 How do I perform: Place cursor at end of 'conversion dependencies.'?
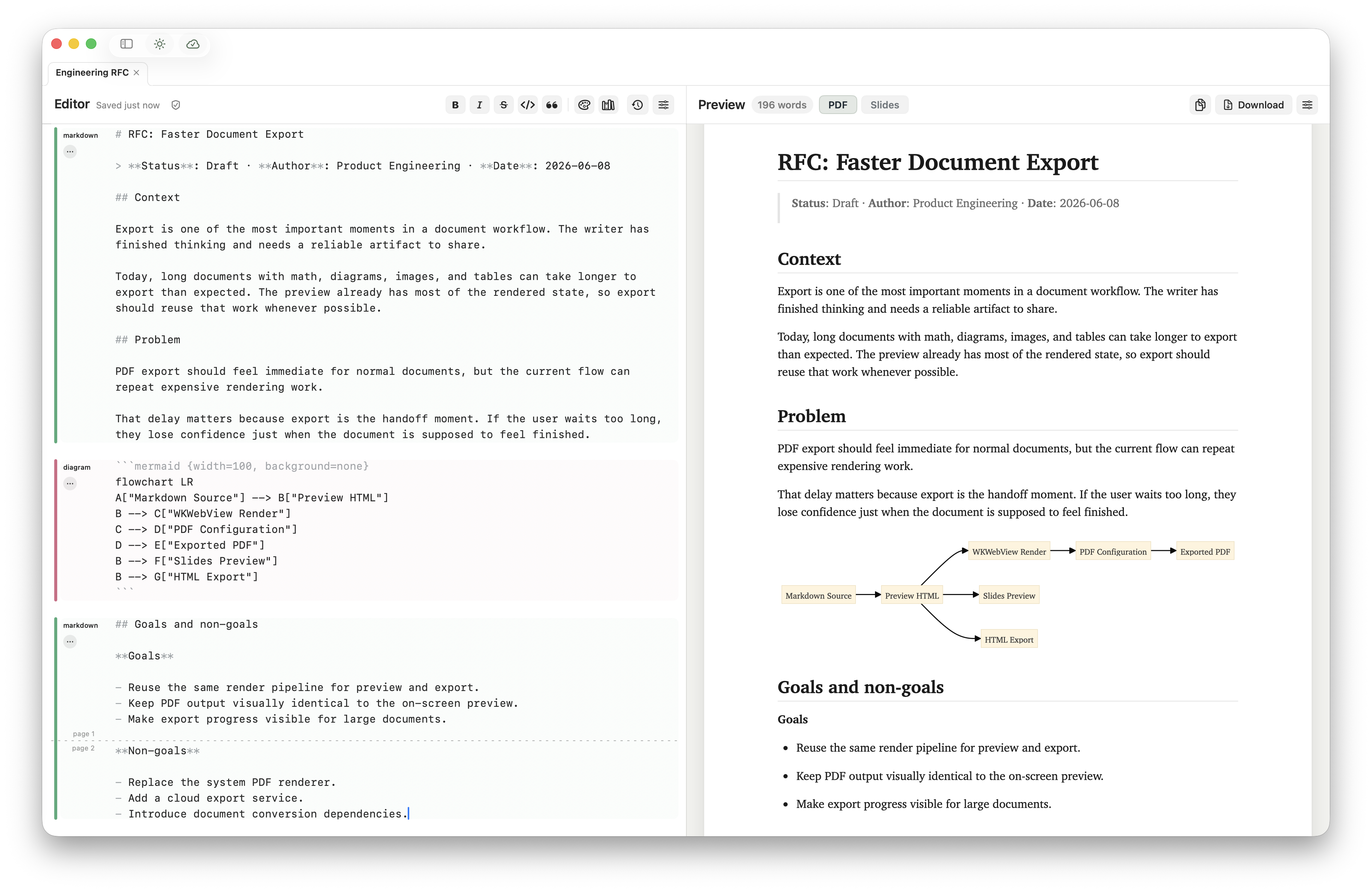coord(408,814)
